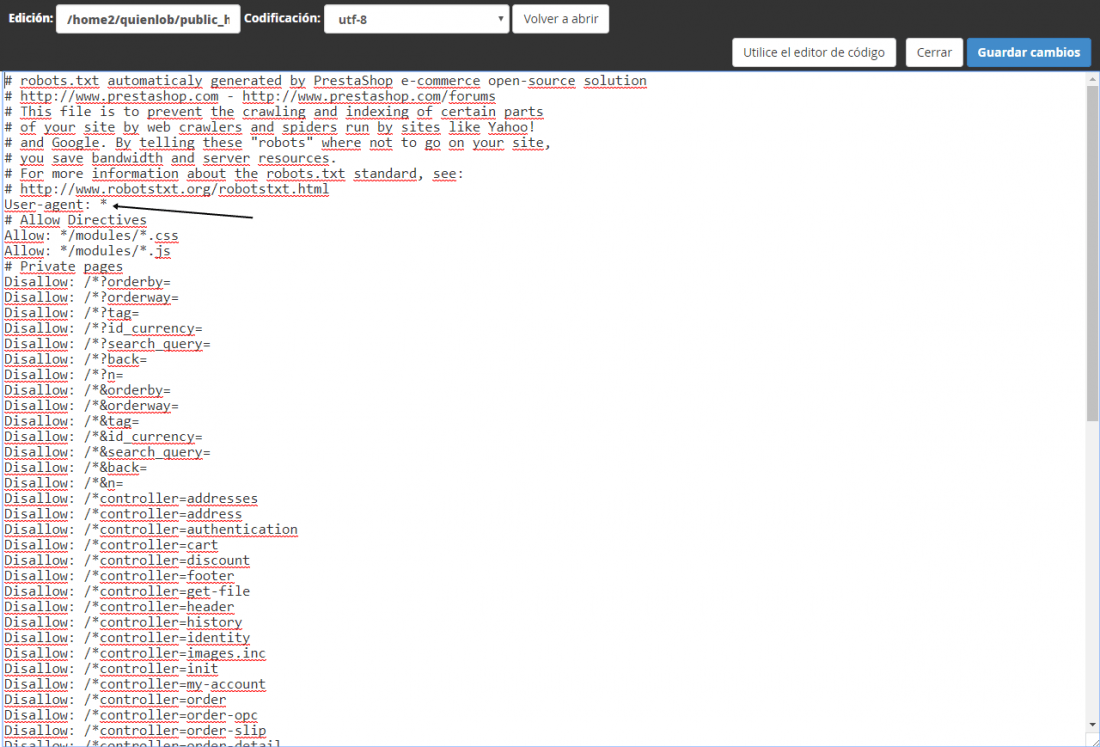
Task: Click the 'controller=init' line
Action: tap(112, 668)
